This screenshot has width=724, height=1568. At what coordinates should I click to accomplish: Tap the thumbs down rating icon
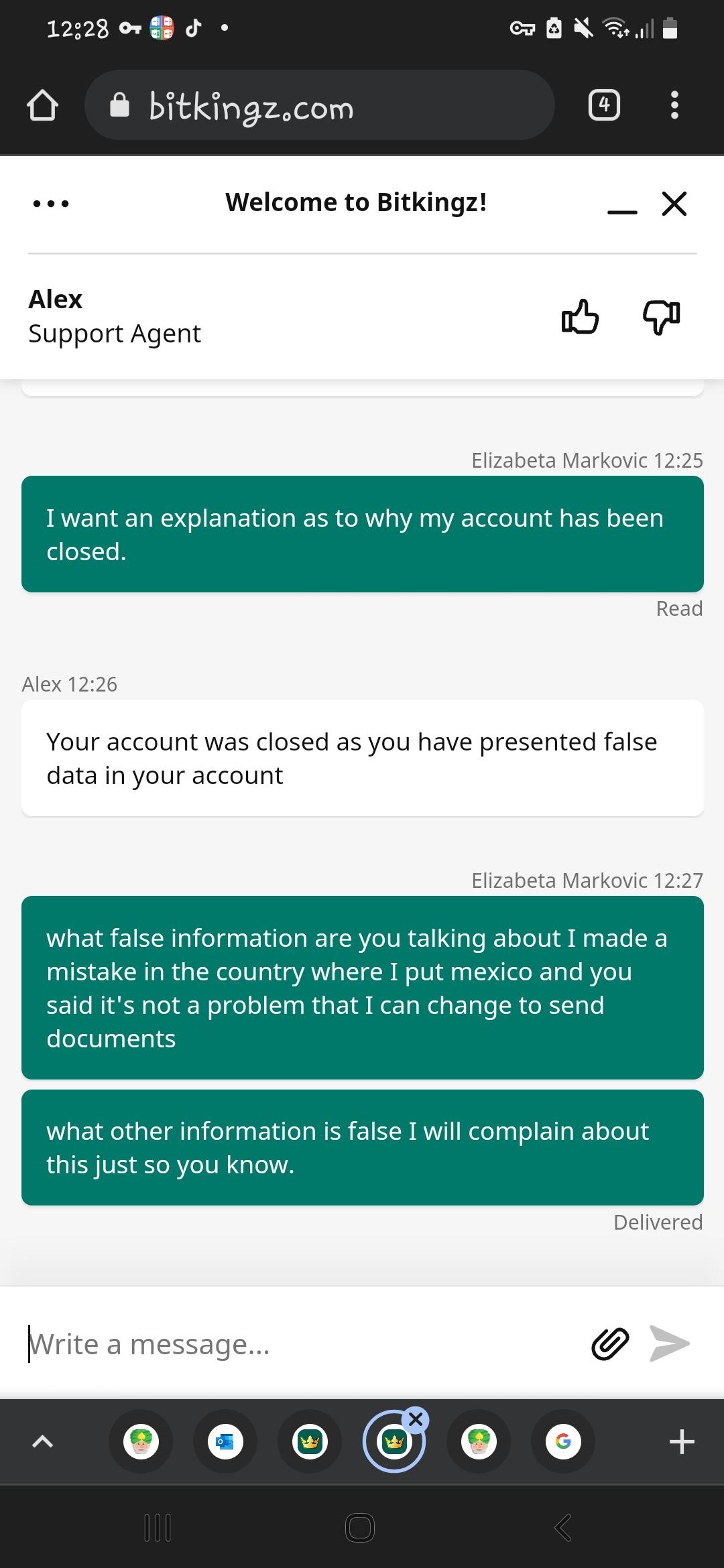click(x=661, y=316)
